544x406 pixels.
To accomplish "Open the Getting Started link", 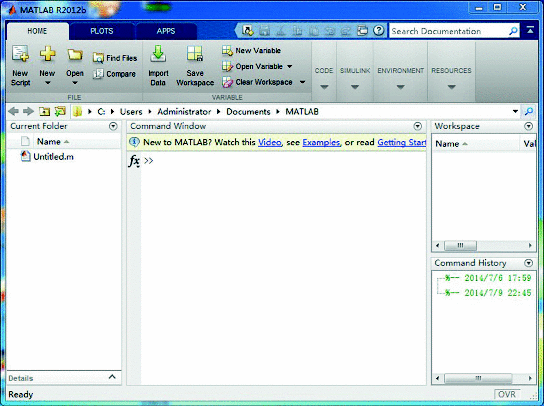I will (x=402, y=142).
